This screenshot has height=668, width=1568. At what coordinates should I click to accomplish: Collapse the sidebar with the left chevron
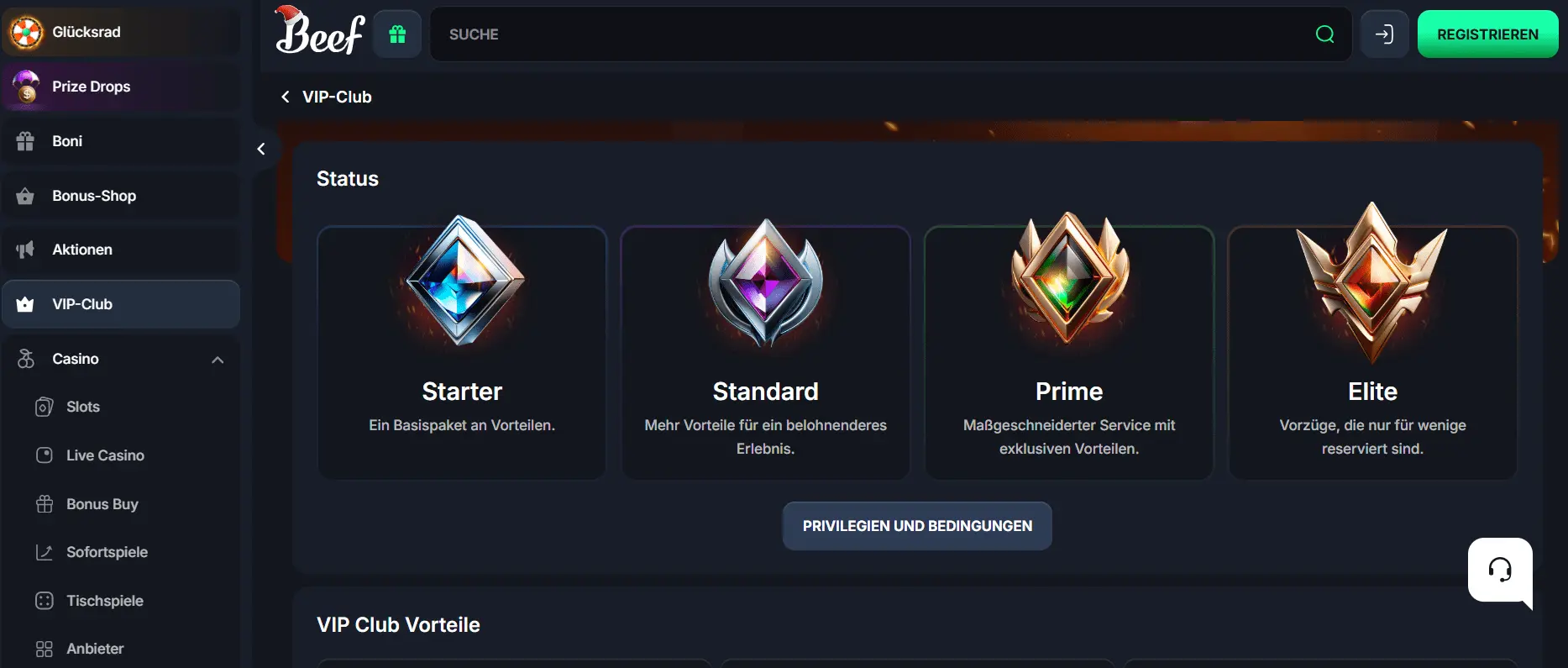[261, 147]
